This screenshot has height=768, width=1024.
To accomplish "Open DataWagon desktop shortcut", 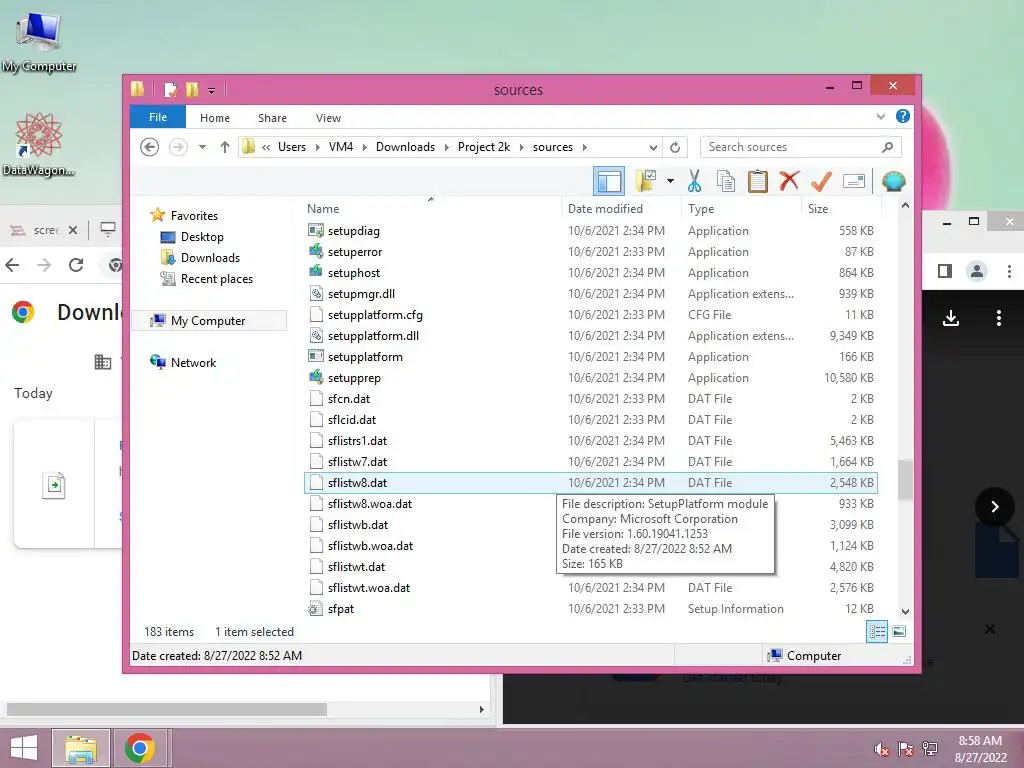I will pyautogui.click(x=39, y=145).
